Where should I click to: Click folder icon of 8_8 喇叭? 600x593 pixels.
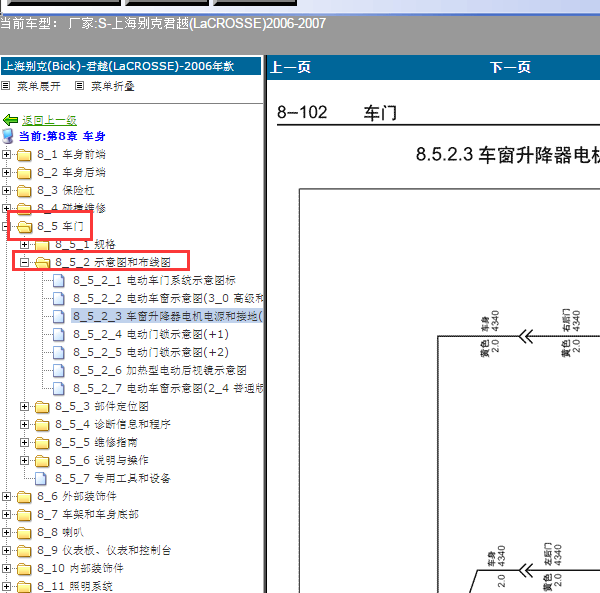coord(24,533)
